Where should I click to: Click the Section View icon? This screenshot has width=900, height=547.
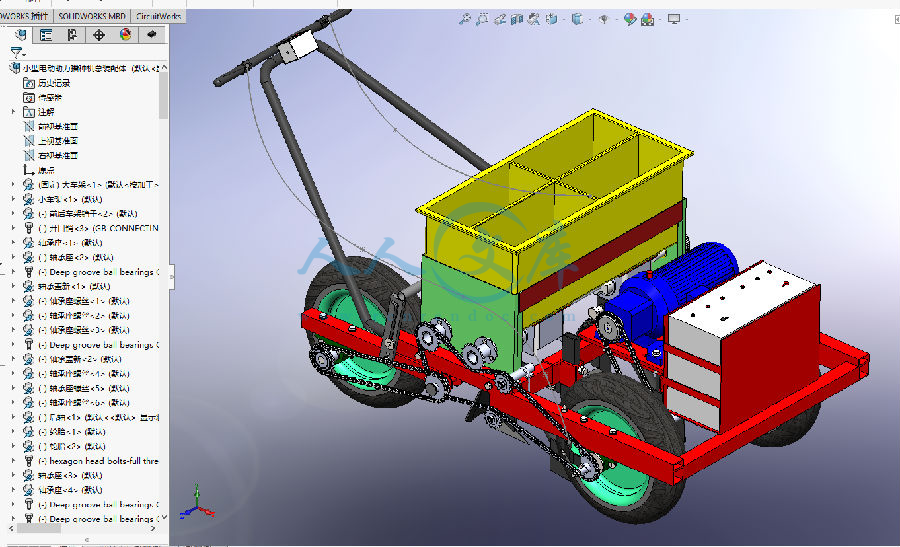pyautogui.click(x=517, y=20)
